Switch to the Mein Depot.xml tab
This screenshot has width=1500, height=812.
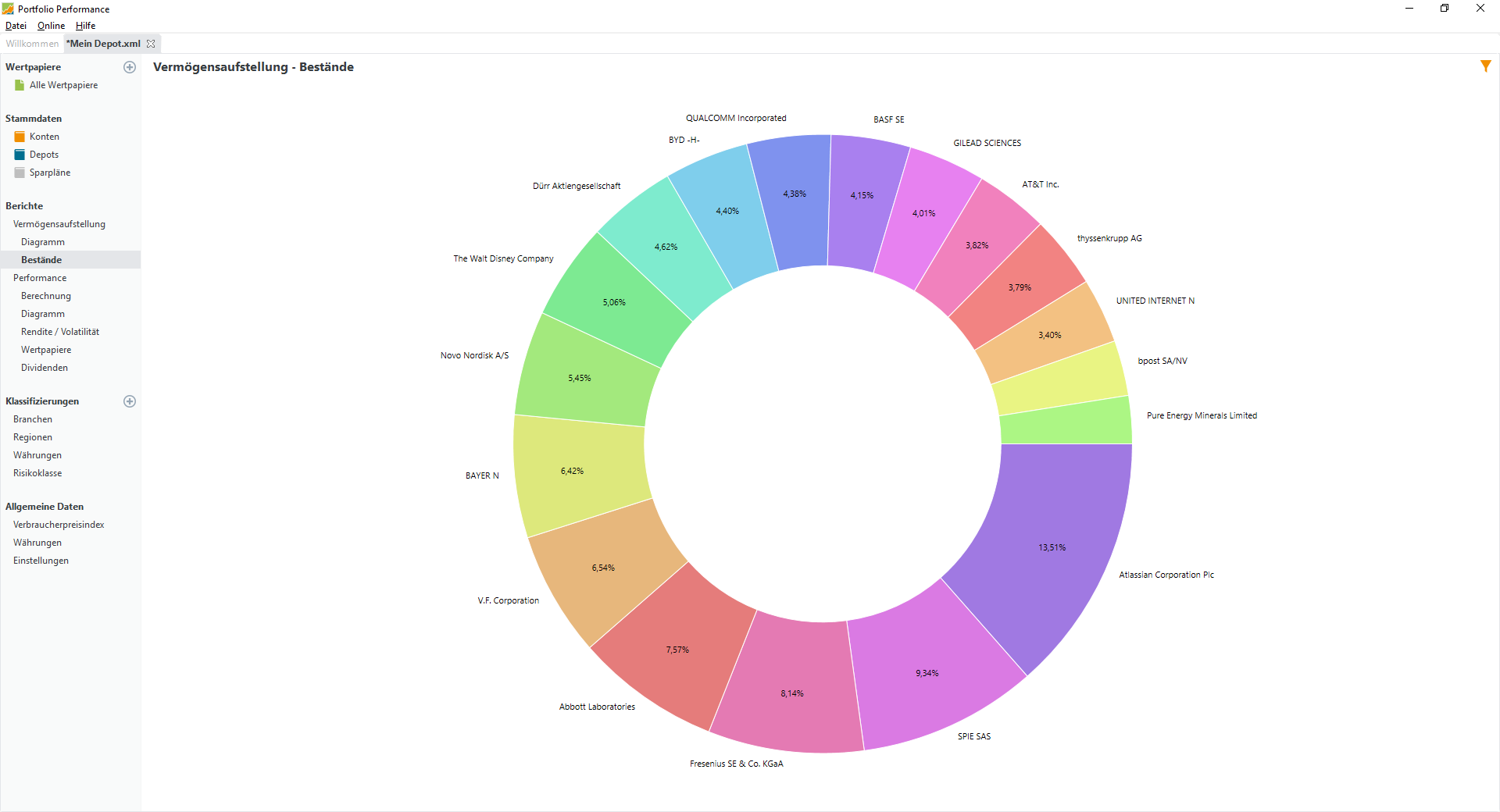(x=103, y=44)
